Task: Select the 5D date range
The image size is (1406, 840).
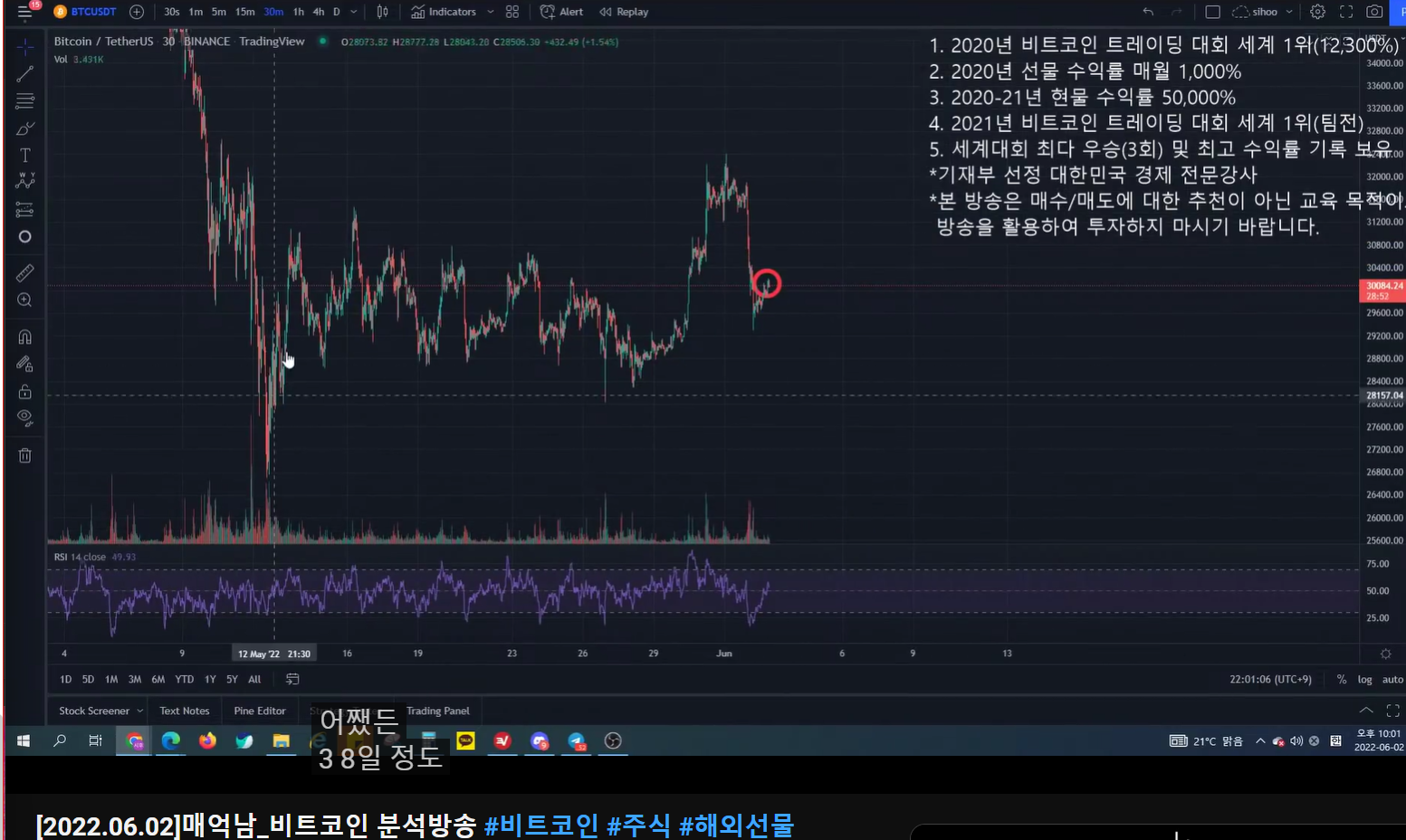Action: coord(88,679)
